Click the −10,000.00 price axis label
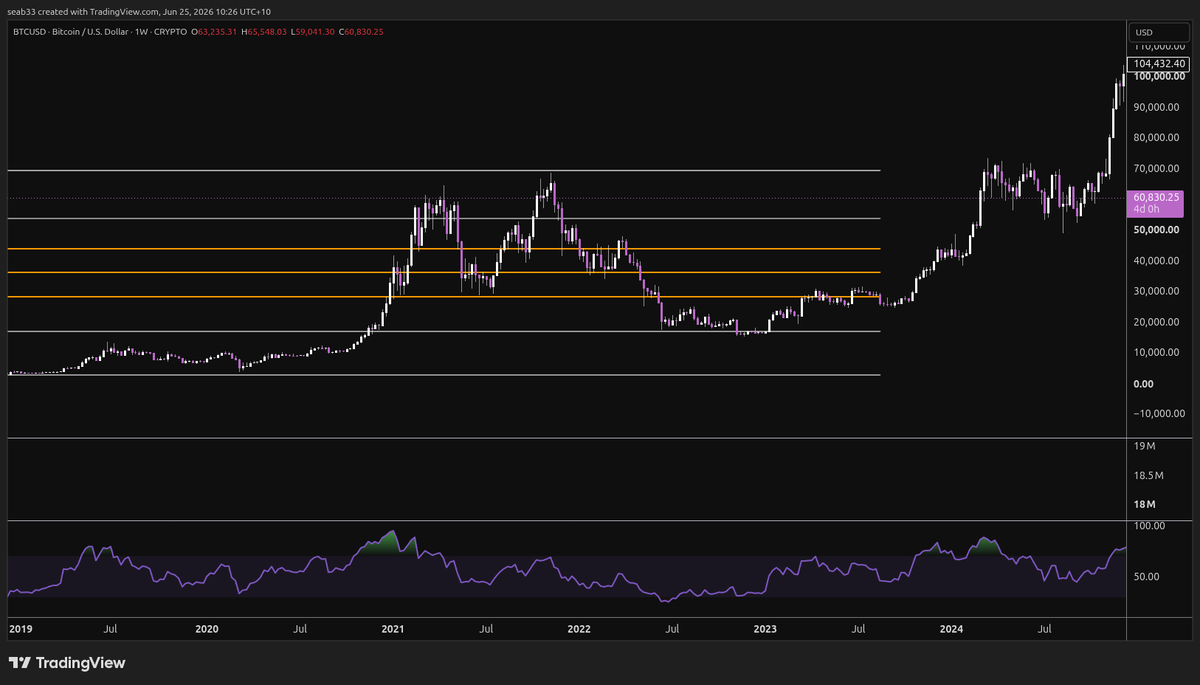1200x685 pixels. click(x=1157, y=414)
